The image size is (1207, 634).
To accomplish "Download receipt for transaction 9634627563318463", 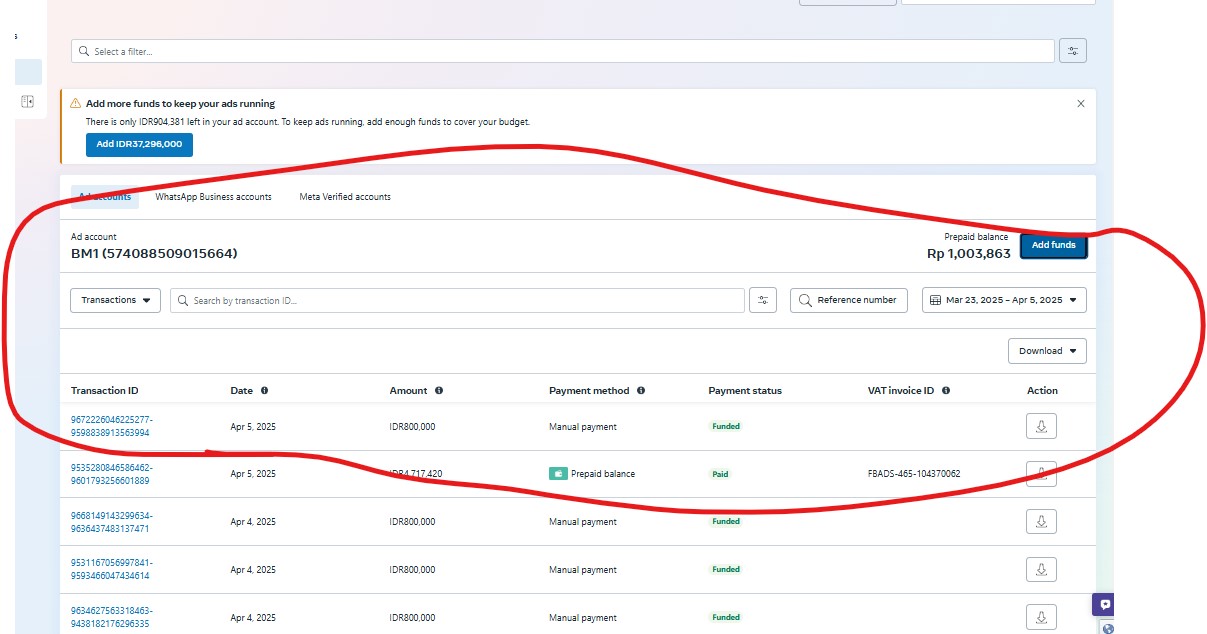I will [1041, 617].
